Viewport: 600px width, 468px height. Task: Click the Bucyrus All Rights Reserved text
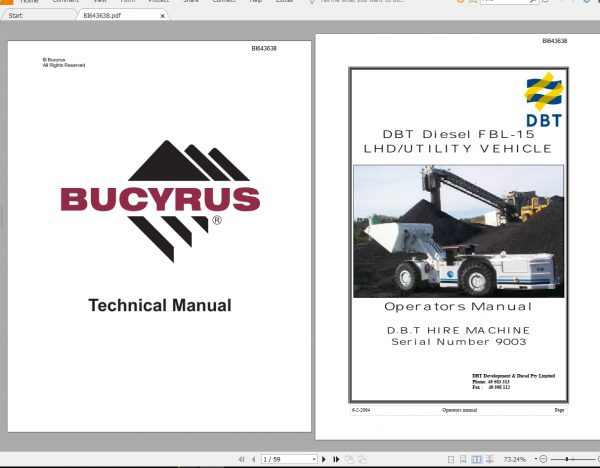(64, 62)
